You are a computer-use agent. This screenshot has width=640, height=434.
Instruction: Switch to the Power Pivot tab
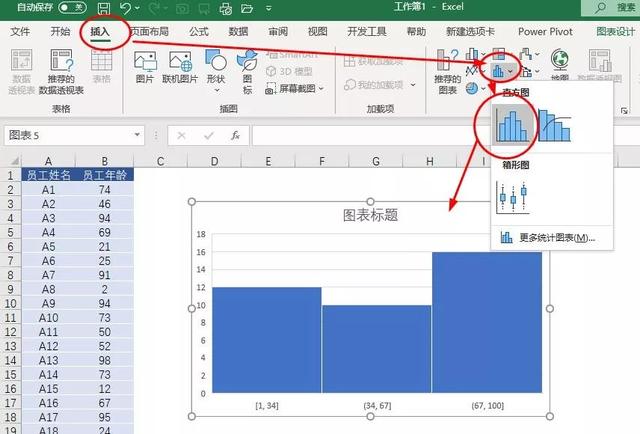[x=545, y=31]
